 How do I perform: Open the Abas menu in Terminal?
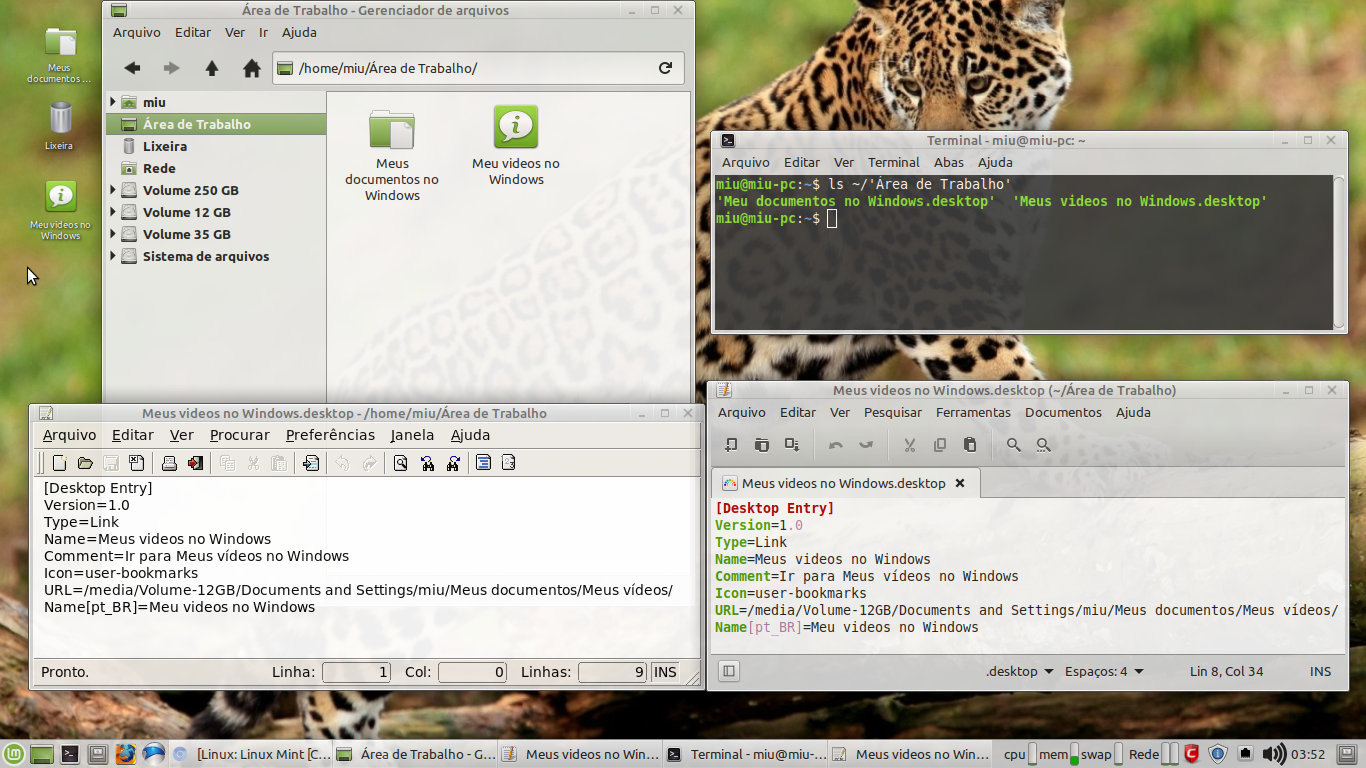tap(948, 162)
